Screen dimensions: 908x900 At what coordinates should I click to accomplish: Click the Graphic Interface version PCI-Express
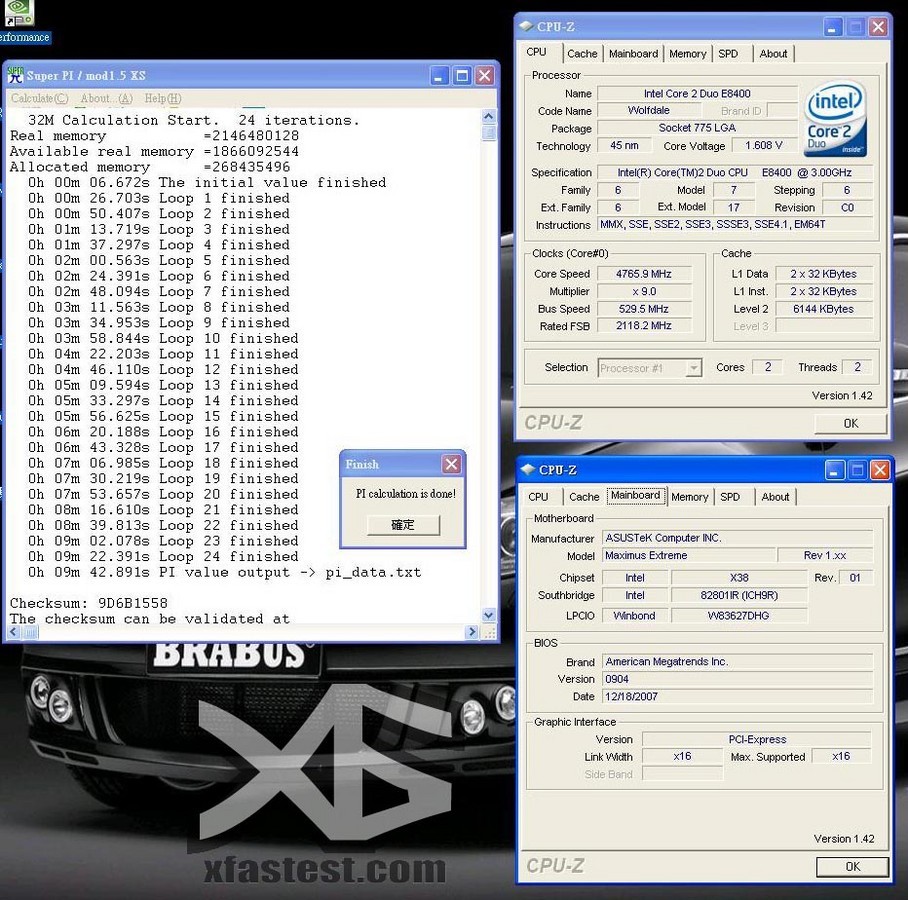point(757,740)
